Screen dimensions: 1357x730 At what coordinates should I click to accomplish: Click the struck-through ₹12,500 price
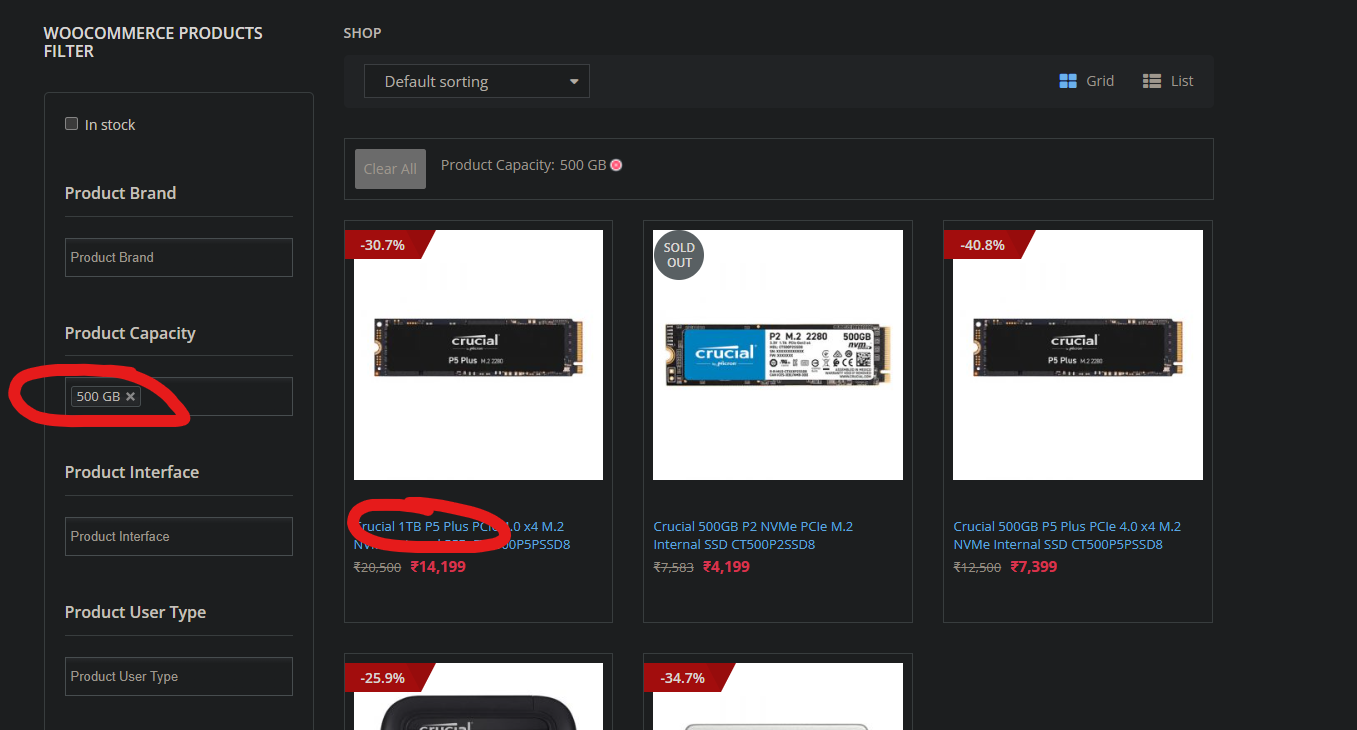point(977,567)
